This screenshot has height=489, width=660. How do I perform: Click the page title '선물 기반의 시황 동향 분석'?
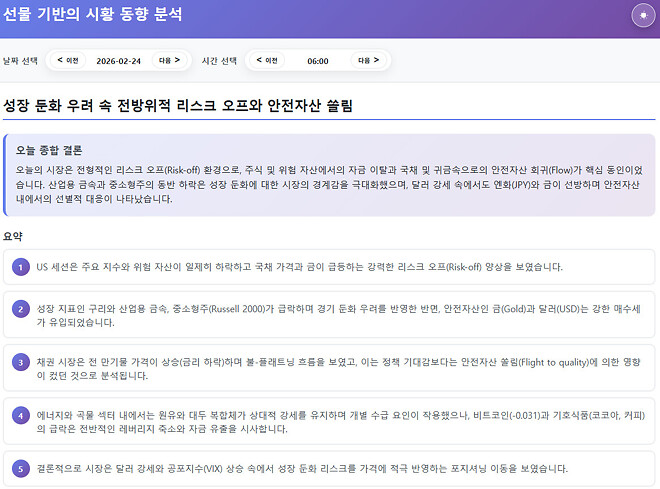[x=93, y=13]
